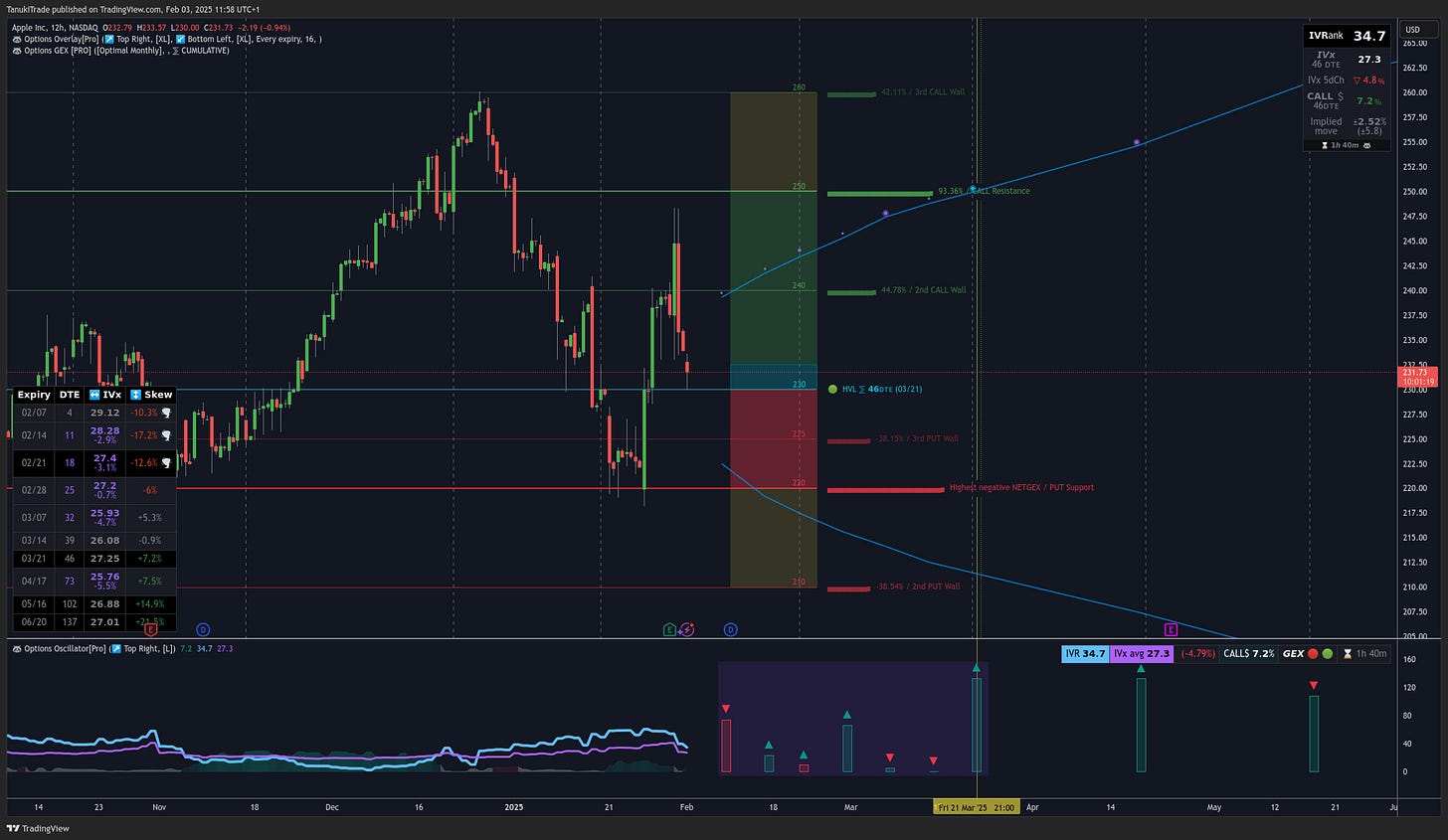The image size is (1448, 840).
Task: Click the Expiry column header
Action: pyautogui.click(x=34, y=395)
